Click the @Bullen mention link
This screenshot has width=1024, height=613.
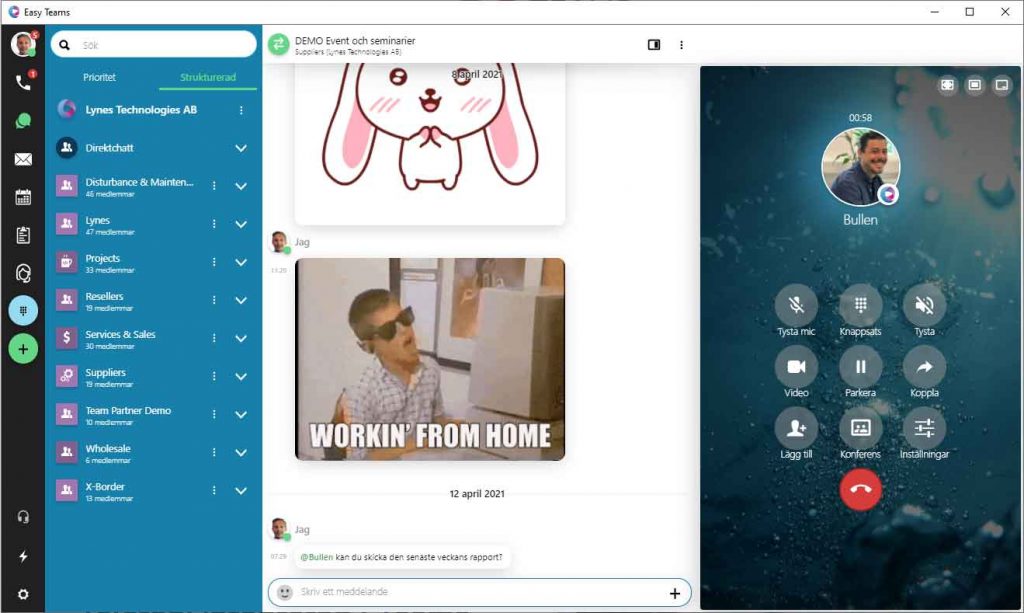(316, 557)
